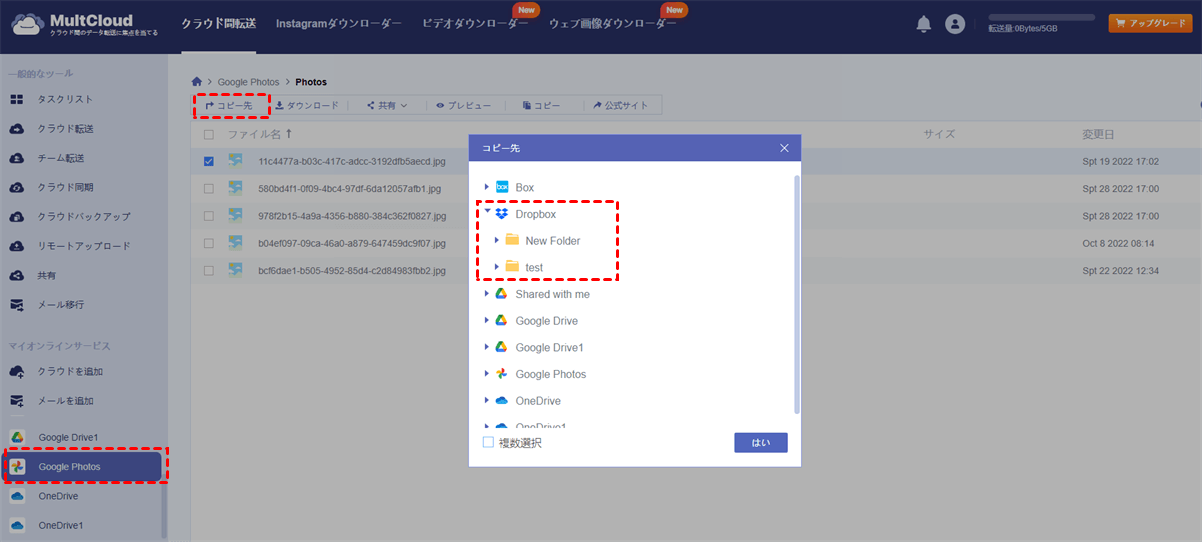The image size is (1202, 542).
Task: Check the b04ef097 file checkbox
Action: click(x=209, y=242)
